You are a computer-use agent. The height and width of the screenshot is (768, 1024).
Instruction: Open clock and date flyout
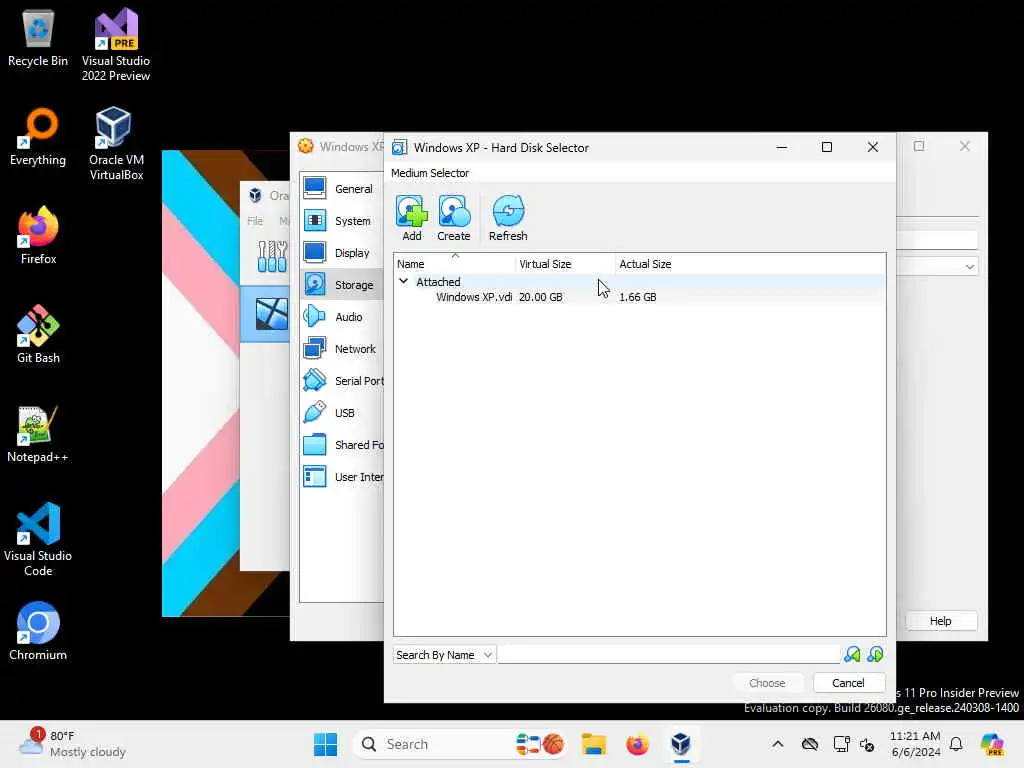click(x=916, y=744)
